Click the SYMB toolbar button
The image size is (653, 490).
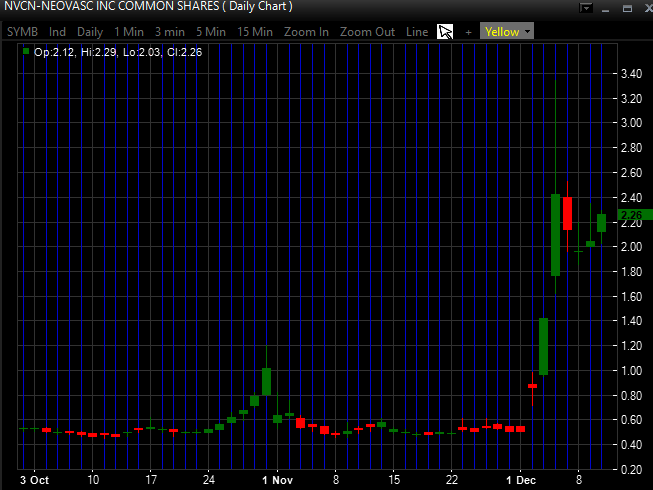(x=22, y=32)
